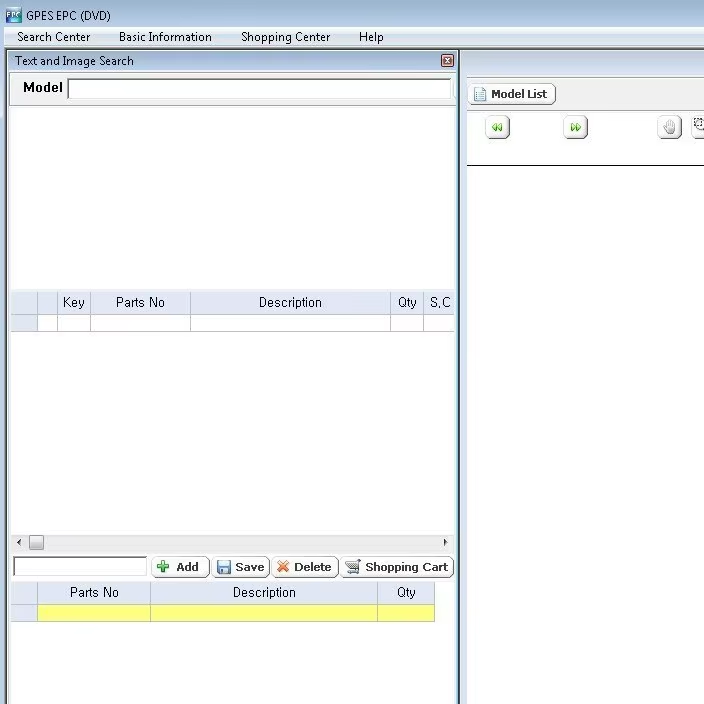Click Qty header in lower cart table
The height and width of the screenshot is (704, 704).
[406, 593]
